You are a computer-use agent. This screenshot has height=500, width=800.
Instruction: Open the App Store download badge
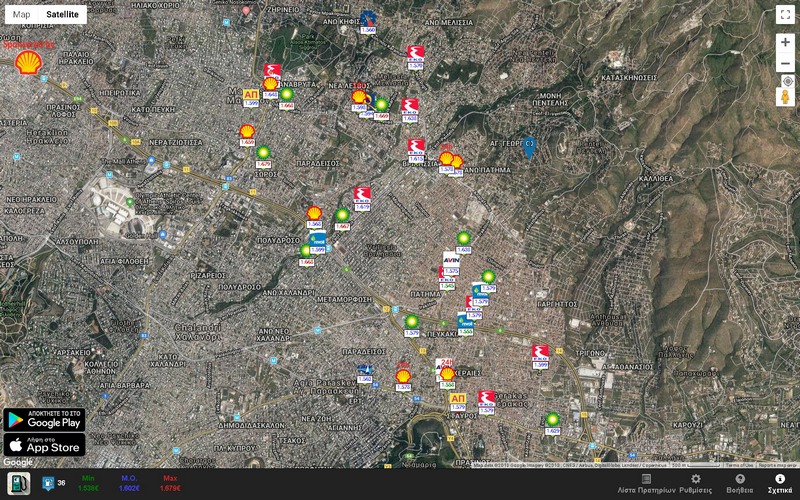pos(44,444)
